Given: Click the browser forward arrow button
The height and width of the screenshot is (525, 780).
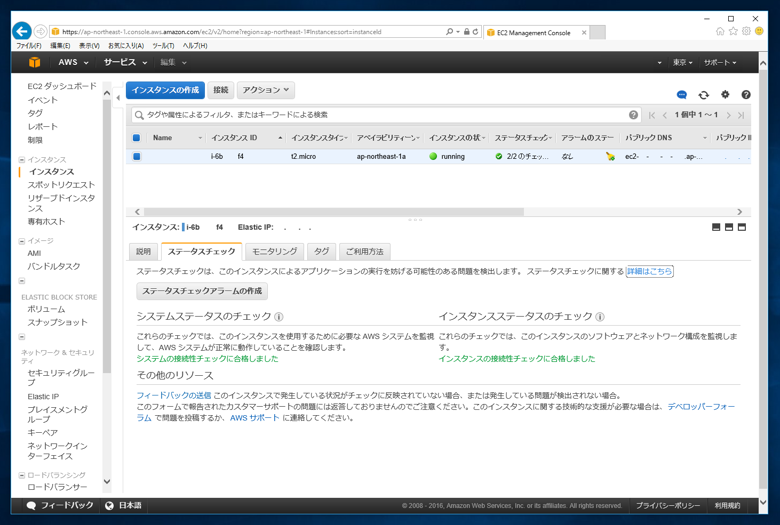Looking at the screenshot, I should [x=41, y=31].
